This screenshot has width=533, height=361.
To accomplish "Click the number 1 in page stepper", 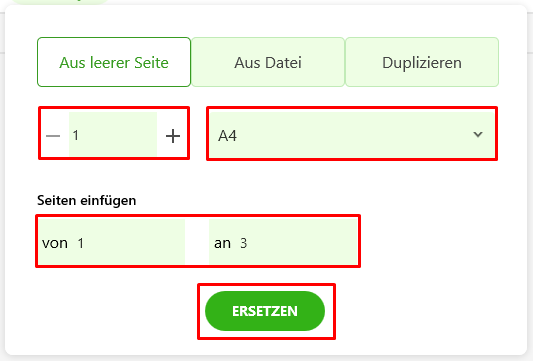I will click(75, 135).
